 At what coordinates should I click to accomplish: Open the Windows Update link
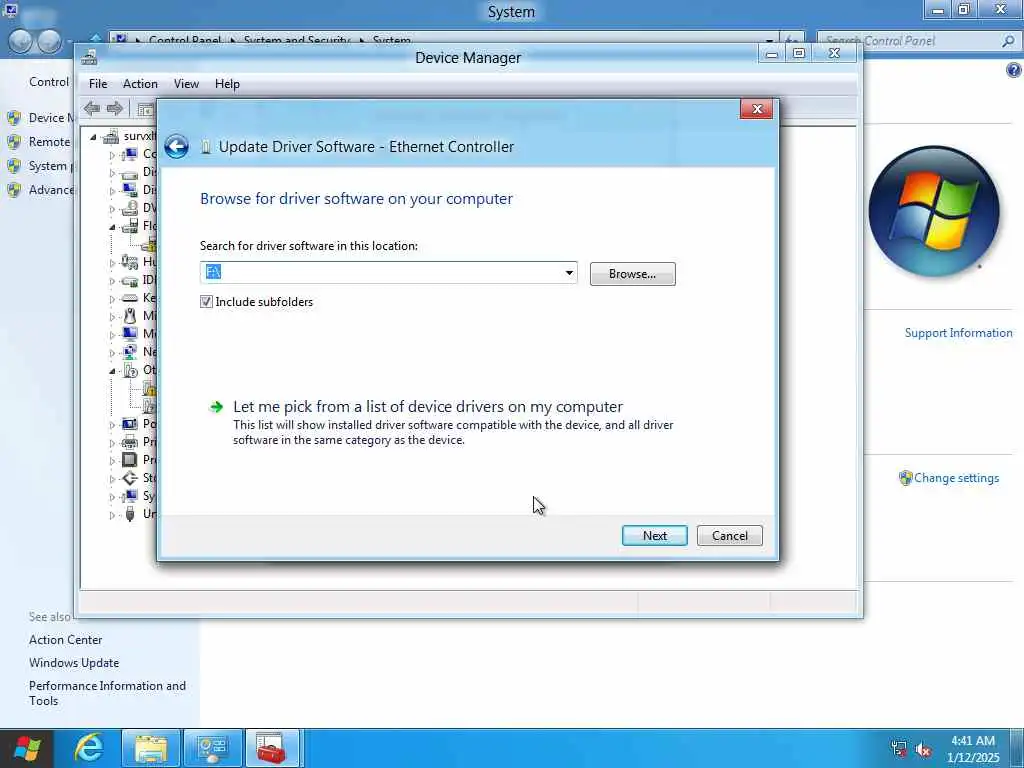[74, 663]
